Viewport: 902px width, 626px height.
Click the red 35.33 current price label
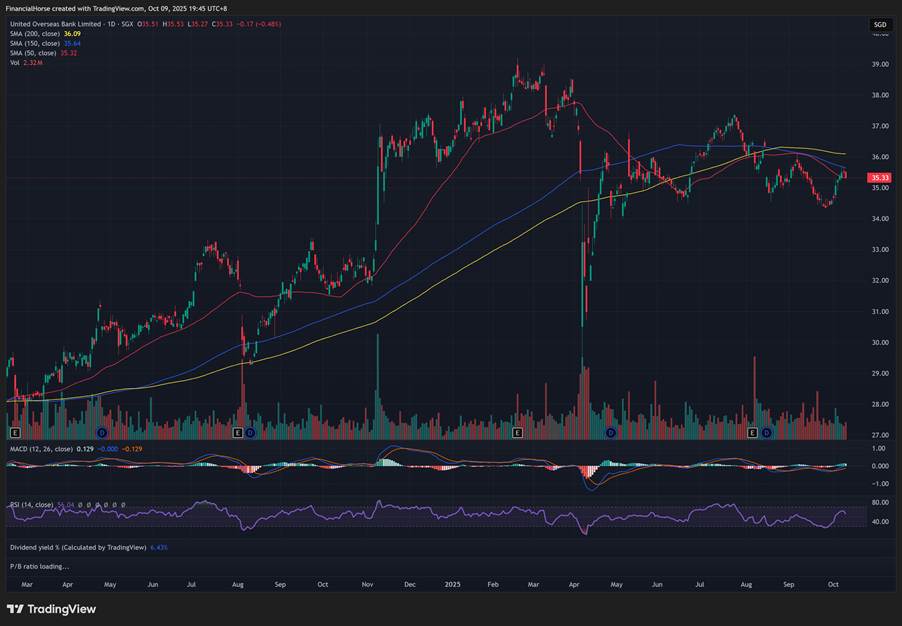880,177
